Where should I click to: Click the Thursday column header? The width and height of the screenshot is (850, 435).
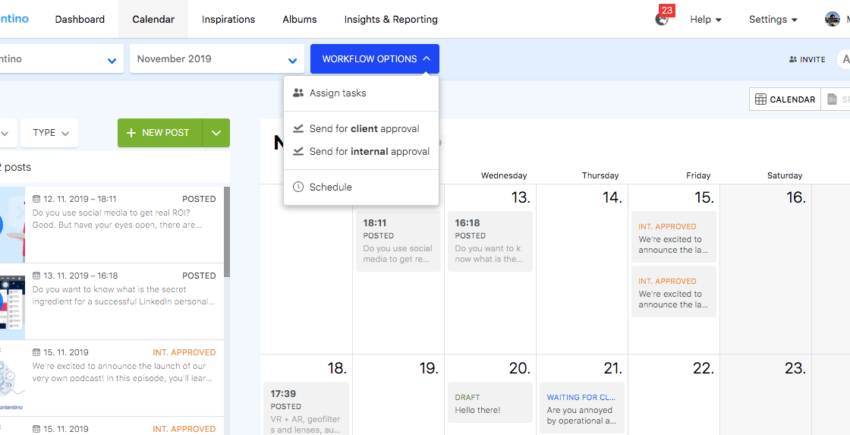pos(600,175)
